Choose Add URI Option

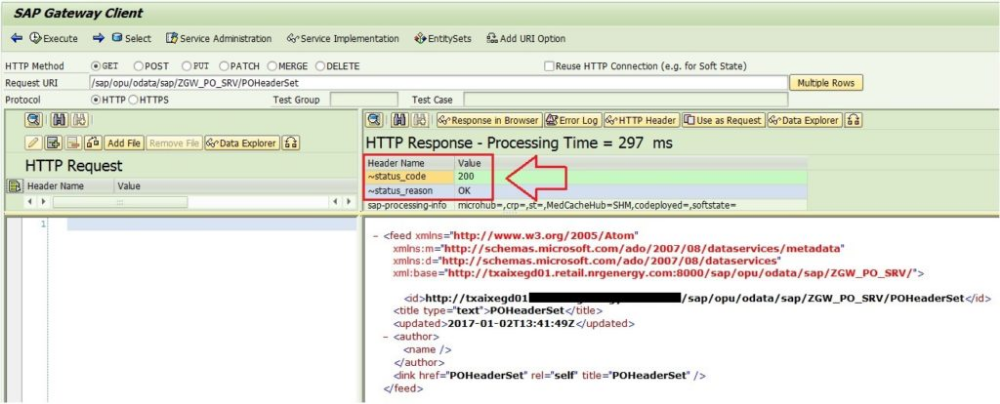click(x=526, y=38)
